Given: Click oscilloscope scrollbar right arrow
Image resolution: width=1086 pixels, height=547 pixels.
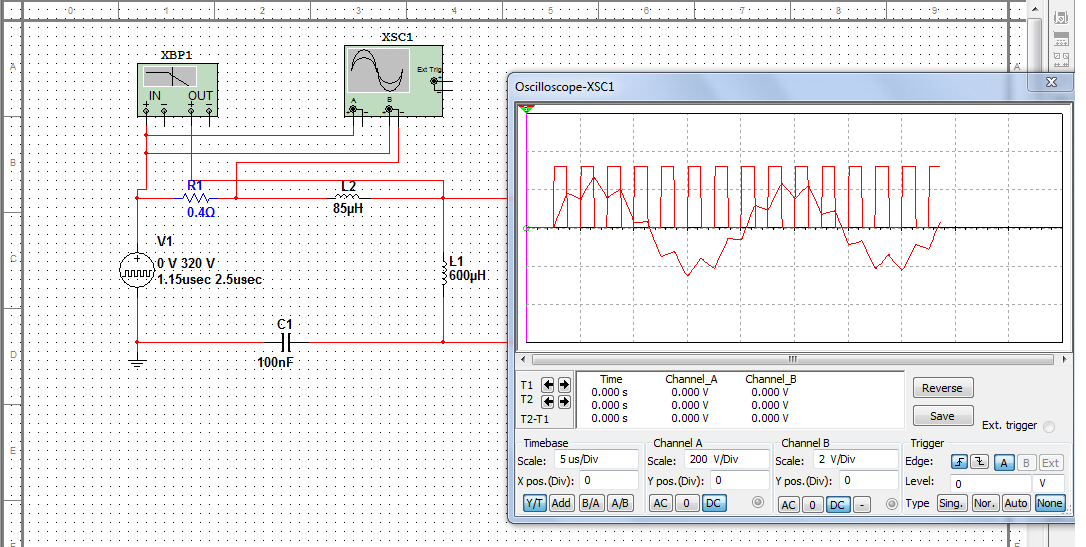Looking at the screenshot, I should (1063, 359).
